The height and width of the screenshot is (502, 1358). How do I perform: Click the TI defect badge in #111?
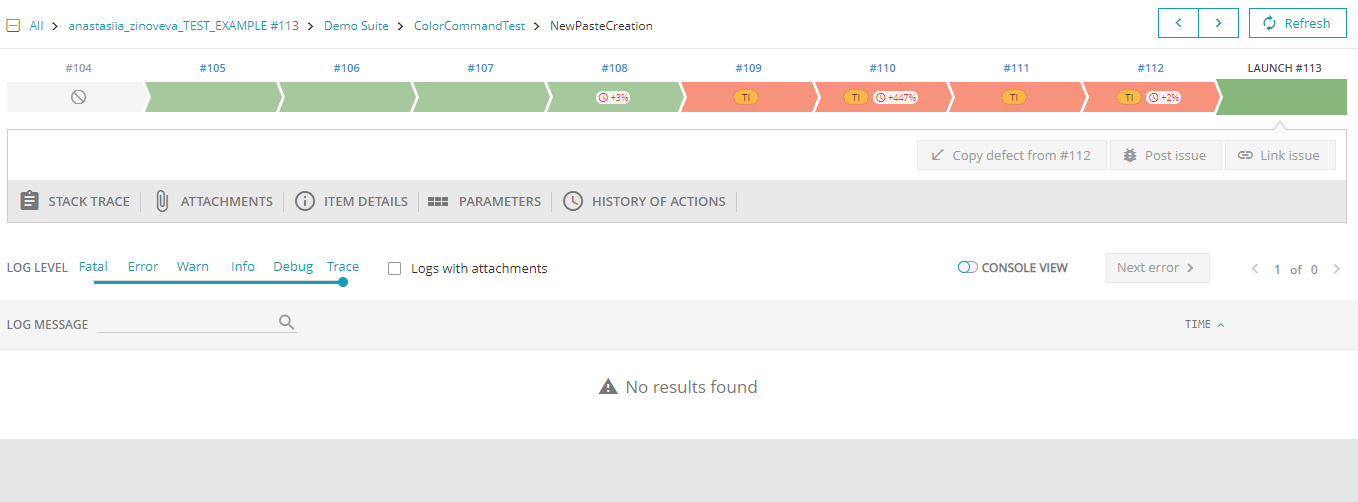(1015, 97)
